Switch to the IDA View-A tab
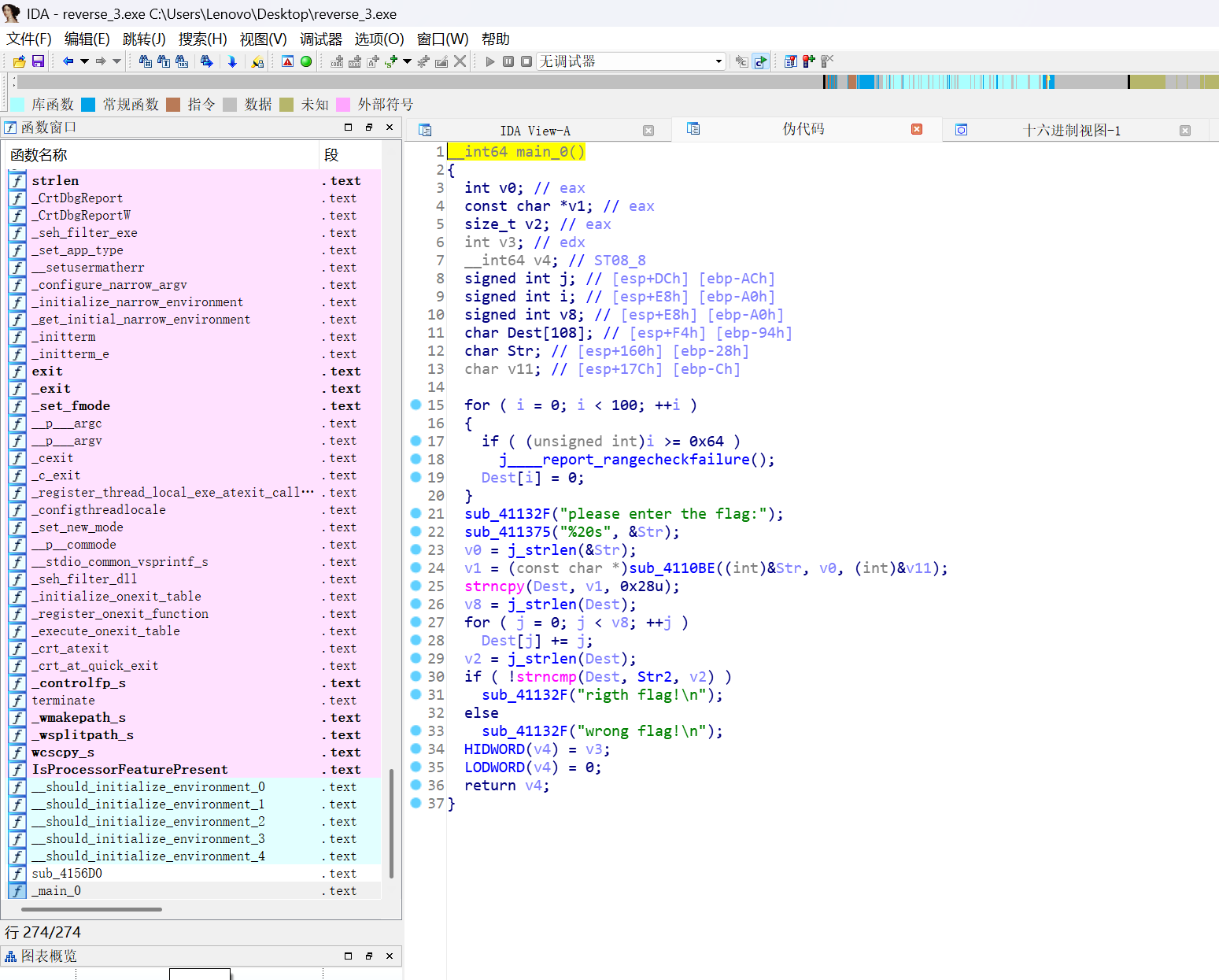The image size is (1219, 980). pyautogui.click(x=535, y=131)
